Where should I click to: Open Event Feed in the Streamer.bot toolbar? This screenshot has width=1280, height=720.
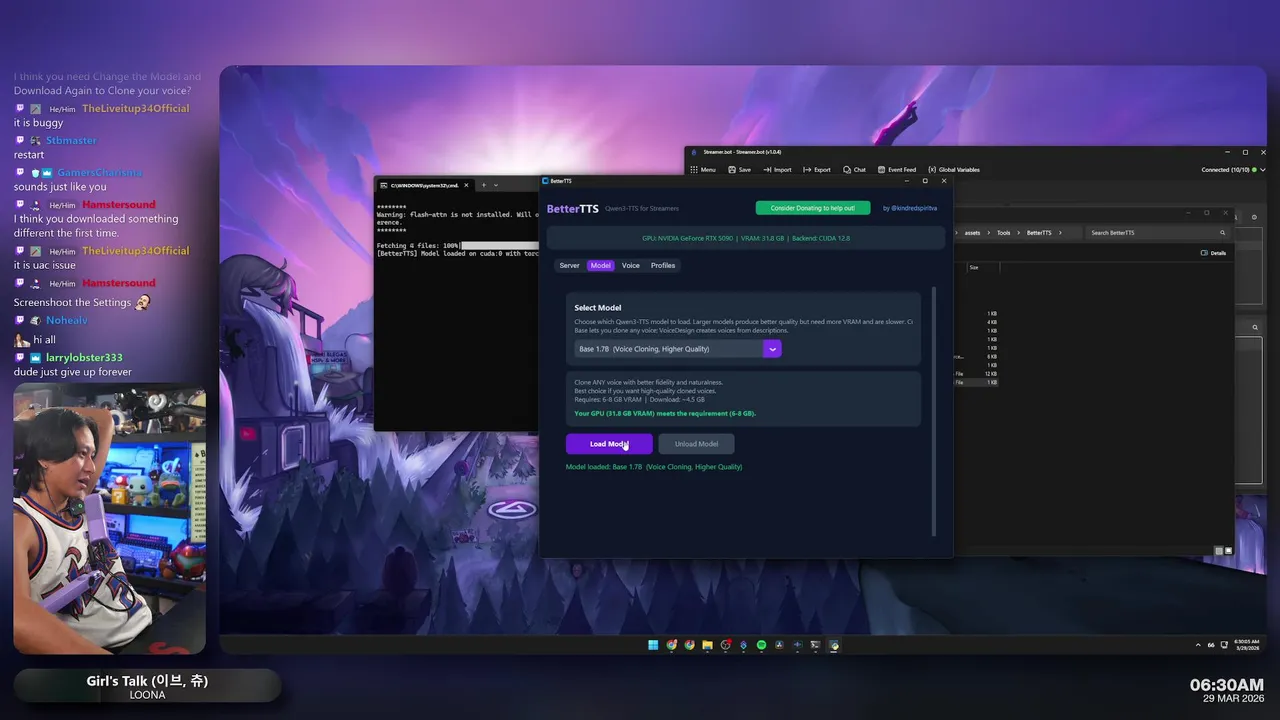click(x=896, y=170)
